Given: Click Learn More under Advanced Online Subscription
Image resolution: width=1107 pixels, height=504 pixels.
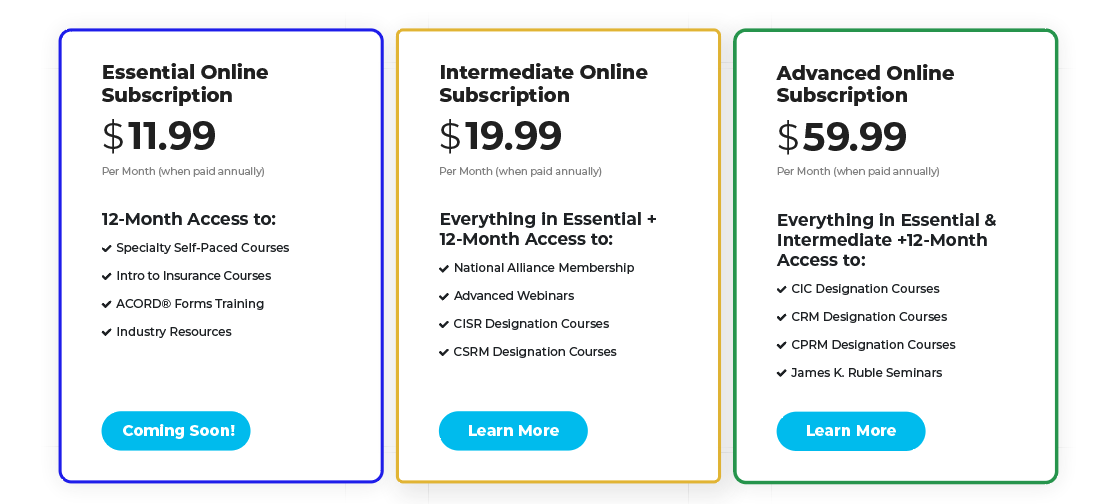Looking at the screenshot, I should click(851, 431).
